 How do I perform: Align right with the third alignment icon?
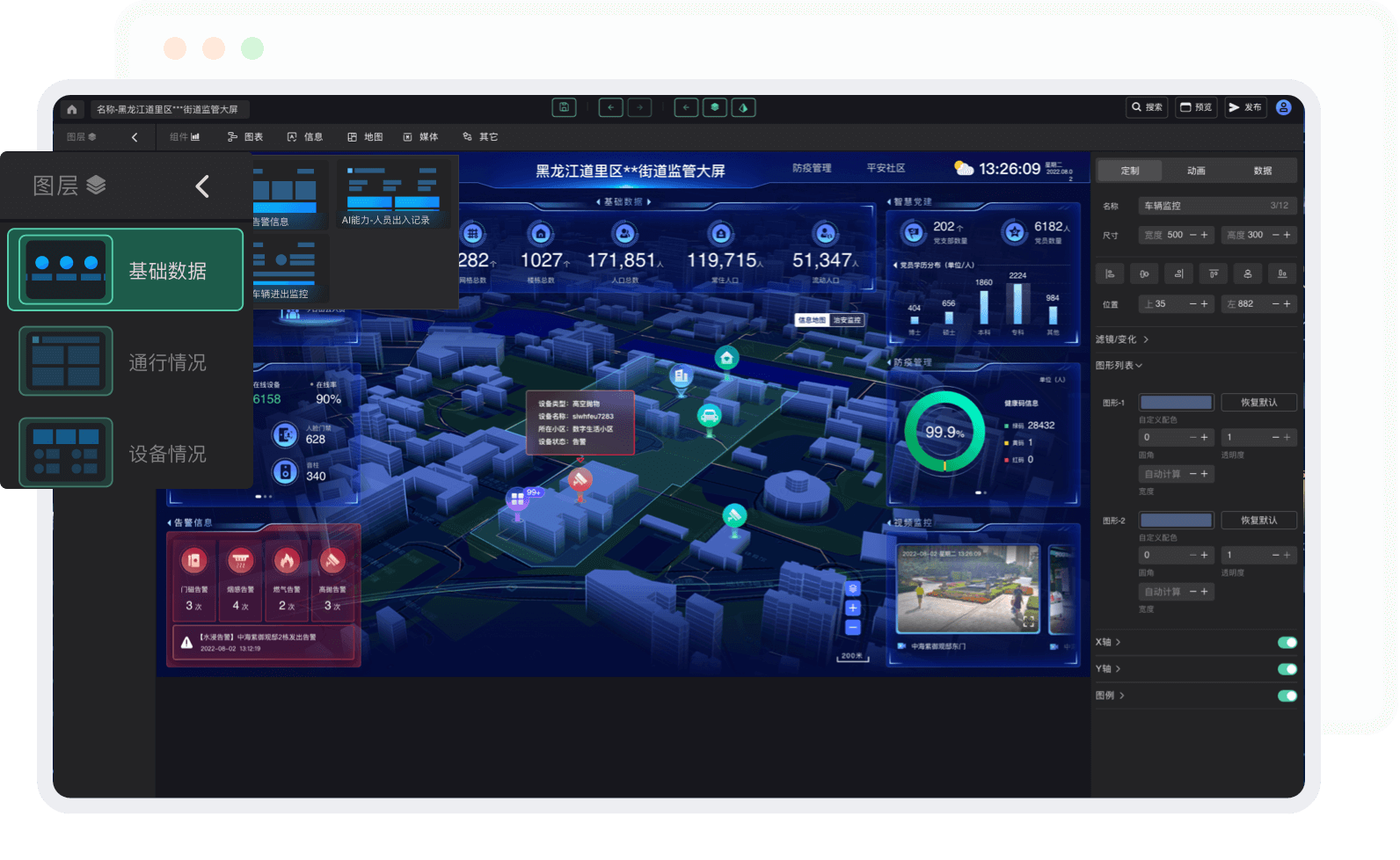click(1178, 273)
